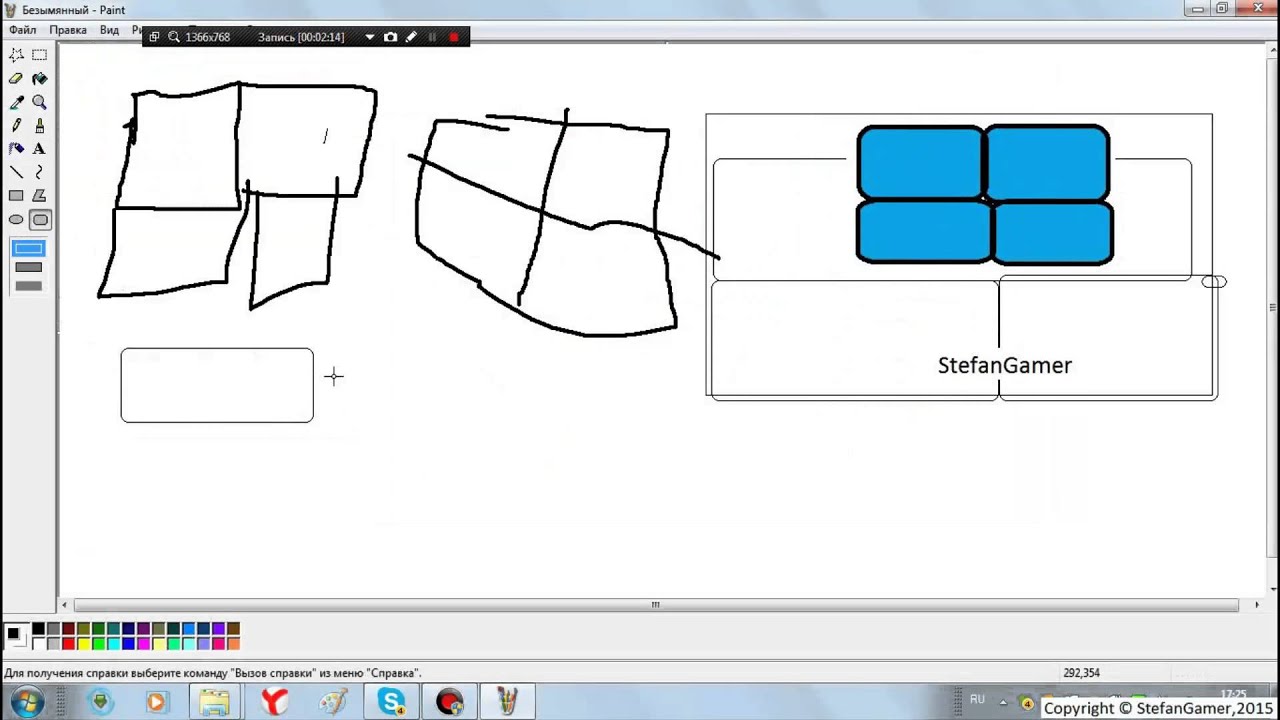Open the media player taskbar icon

pos(156,702)
